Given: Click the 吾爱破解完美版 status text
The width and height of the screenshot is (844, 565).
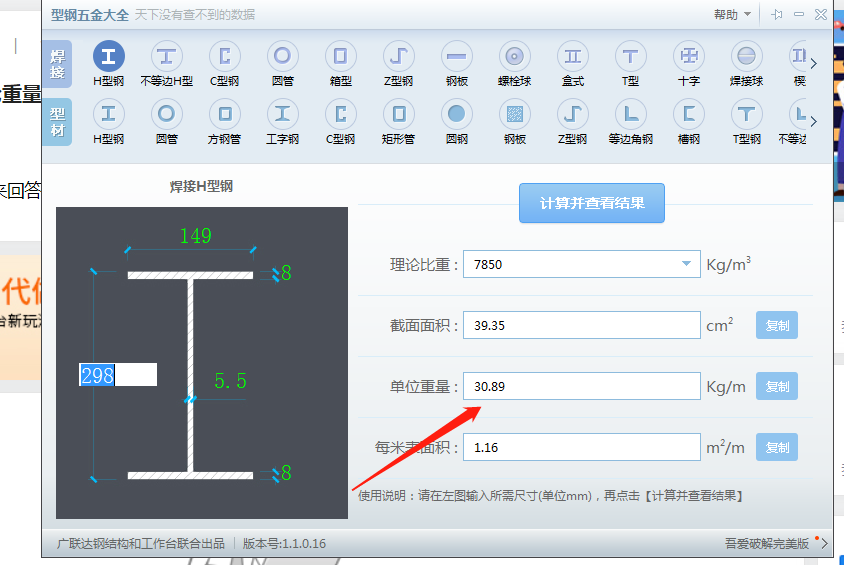Looking at the screenshot, I should (x=766, y=543).
